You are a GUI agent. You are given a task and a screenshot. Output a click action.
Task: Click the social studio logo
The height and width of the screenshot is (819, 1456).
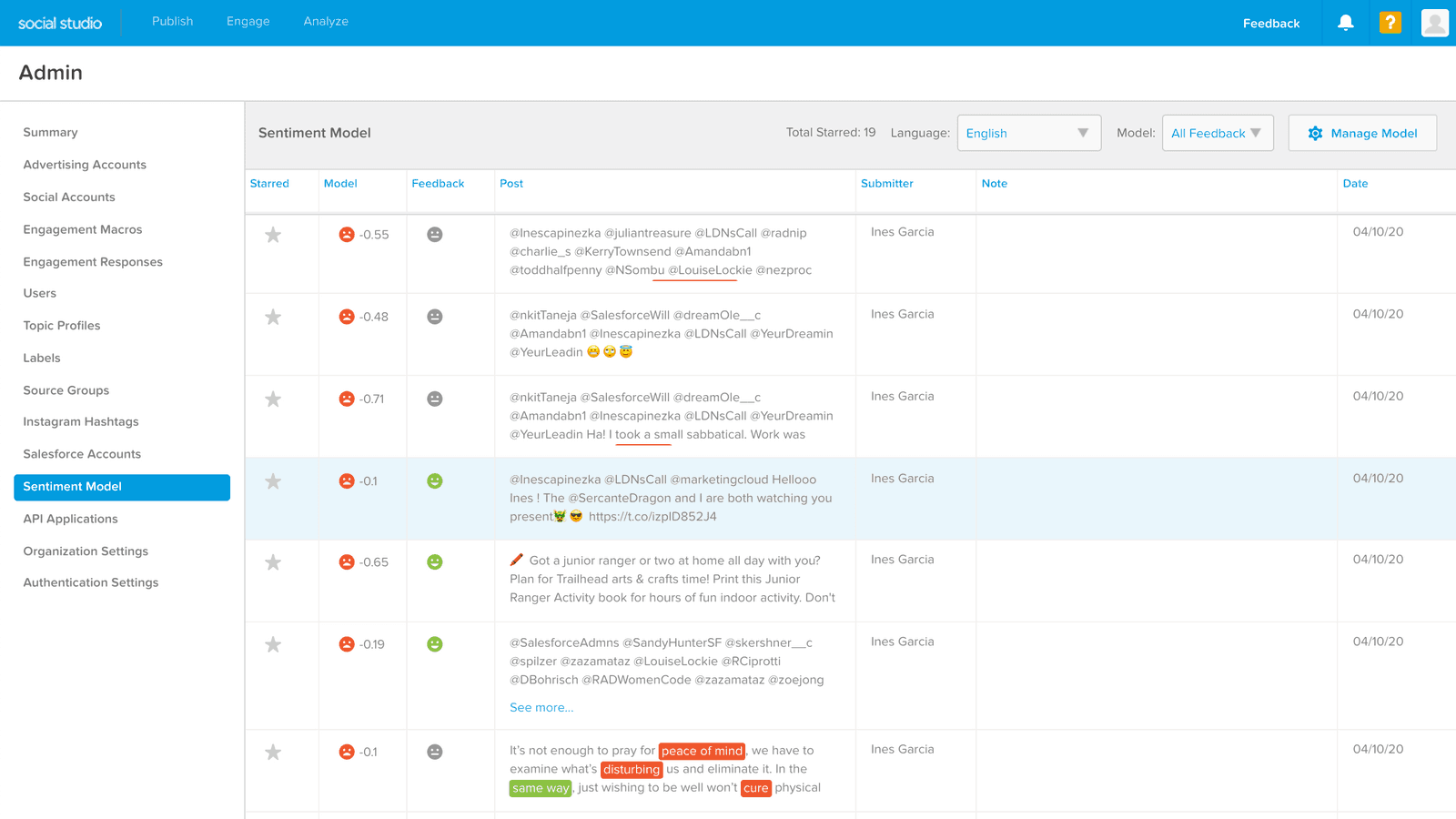tap(60, 23)
